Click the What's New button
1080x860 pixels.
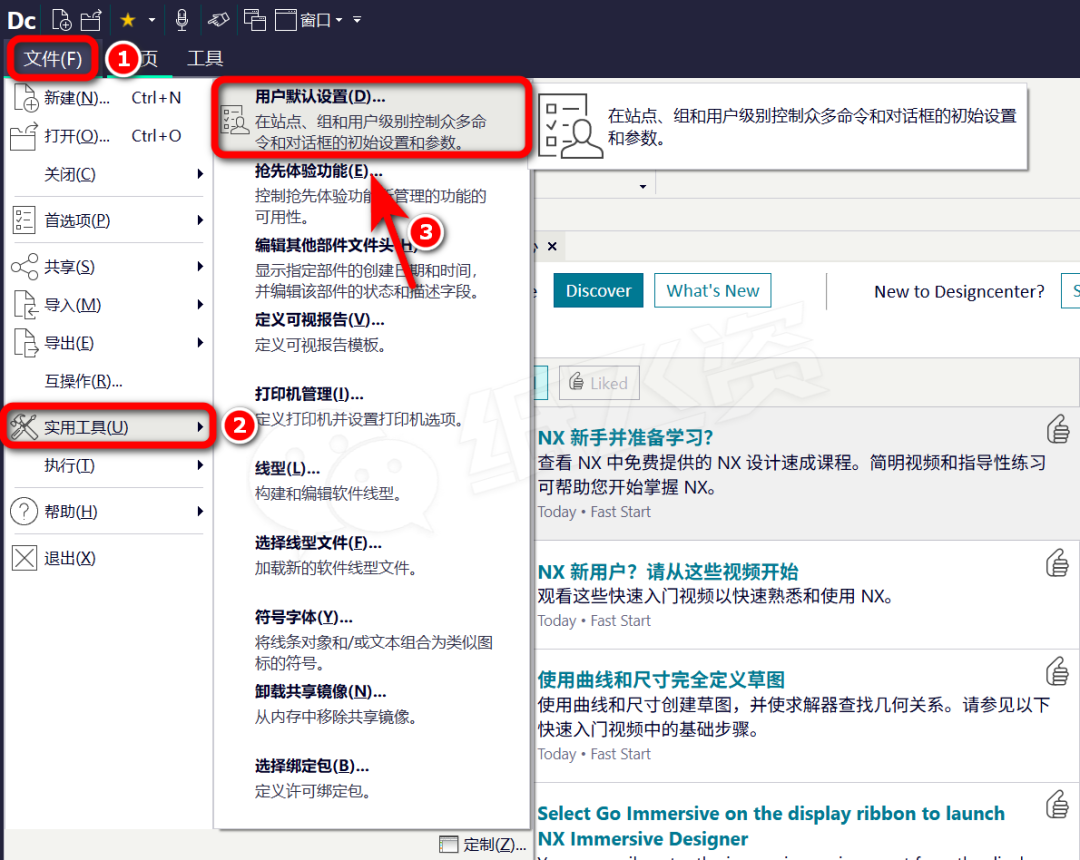(713, 291)
